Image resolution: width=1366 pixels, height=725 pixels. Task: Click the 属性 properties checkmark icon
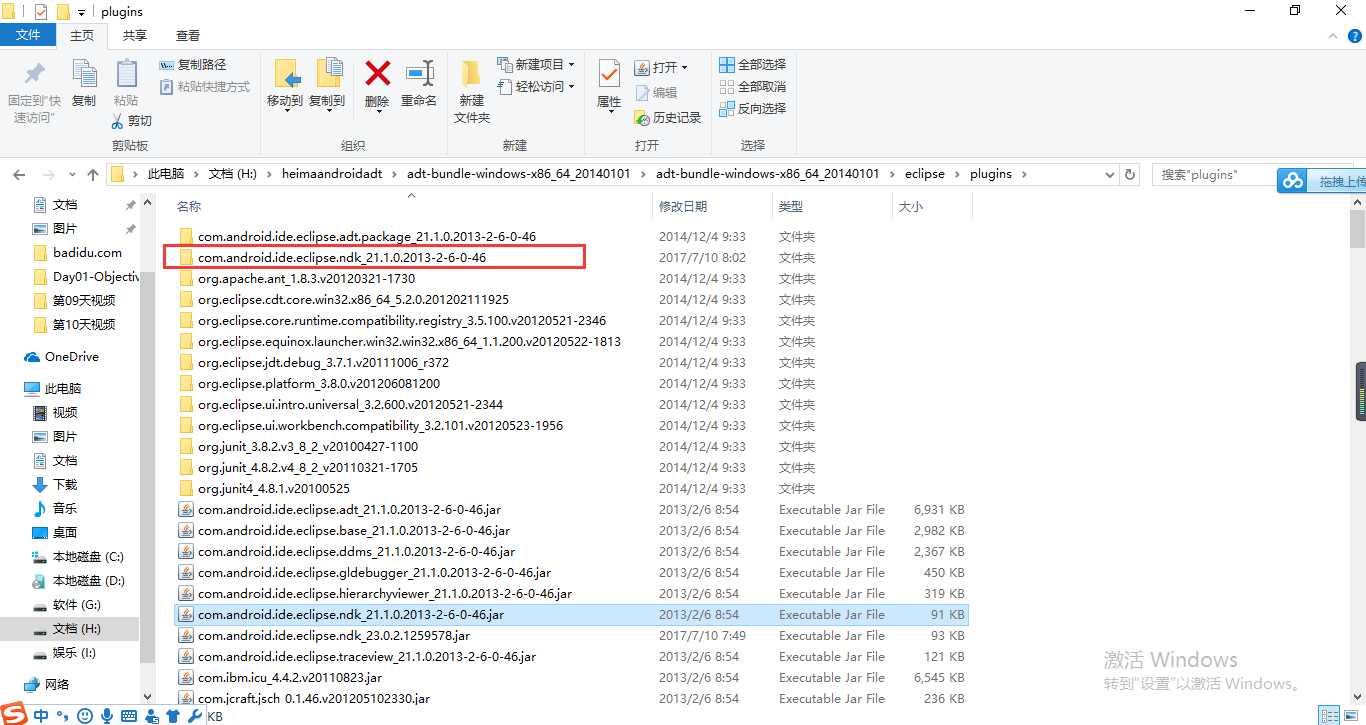point(609,74)
